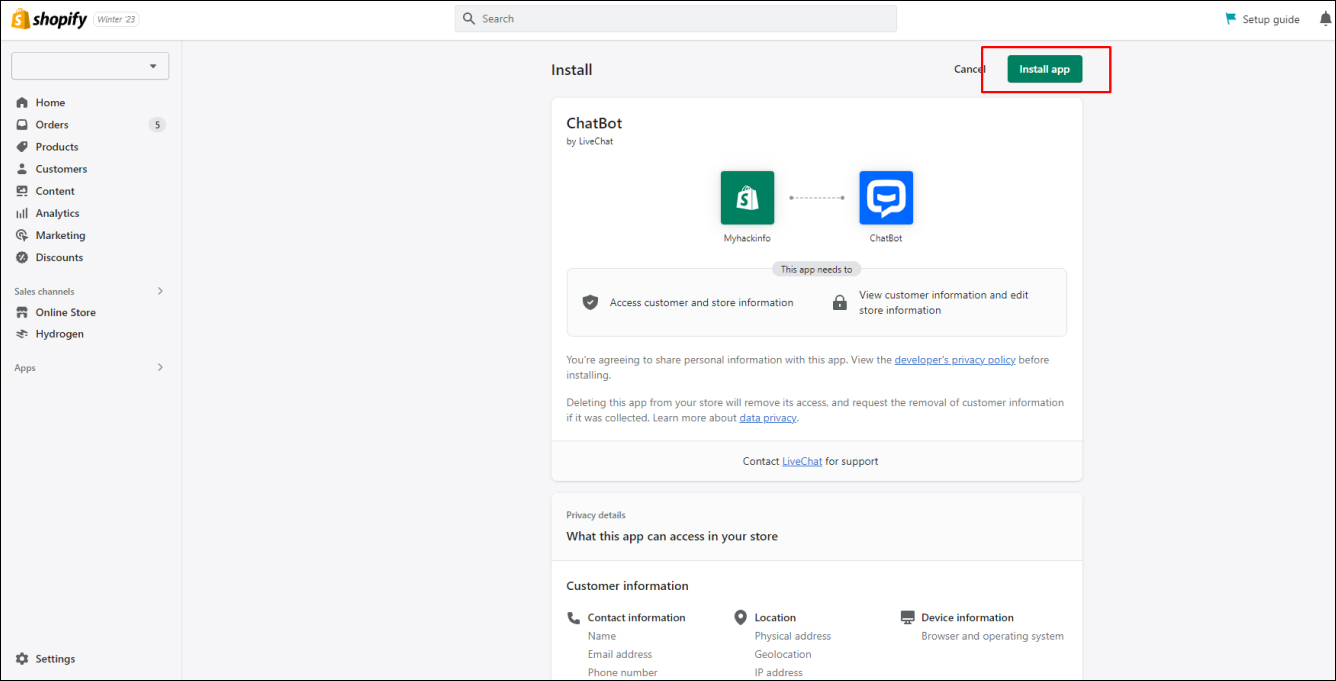The width and height of the screenshot is (1336, 681).
Task: Click the Customers person icon
Action: coord(22,169)
